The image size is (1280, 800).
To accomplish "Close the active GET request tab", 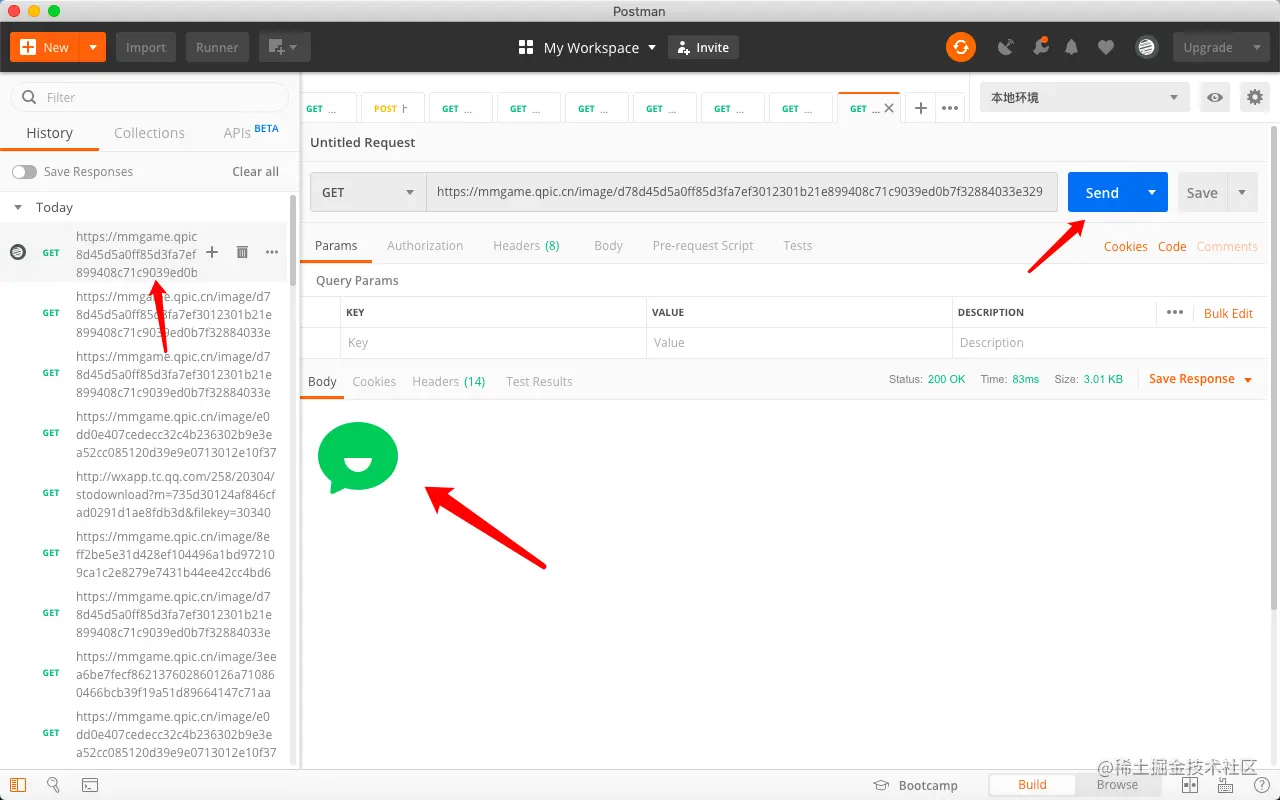I will tap(889, 108).
